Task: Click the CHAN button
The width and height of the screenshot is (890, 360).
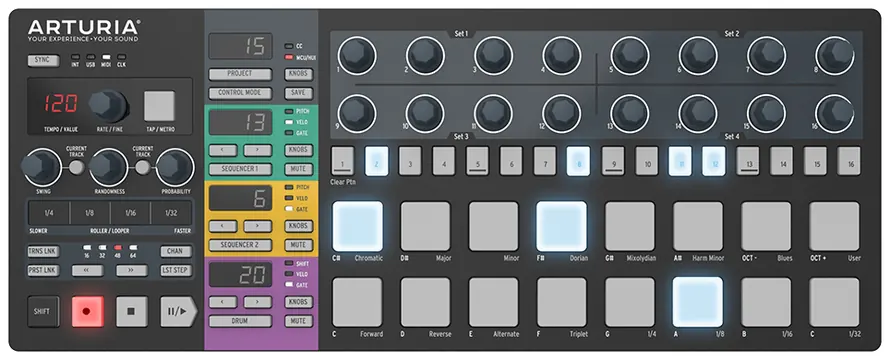Action: tap(175, 252)
